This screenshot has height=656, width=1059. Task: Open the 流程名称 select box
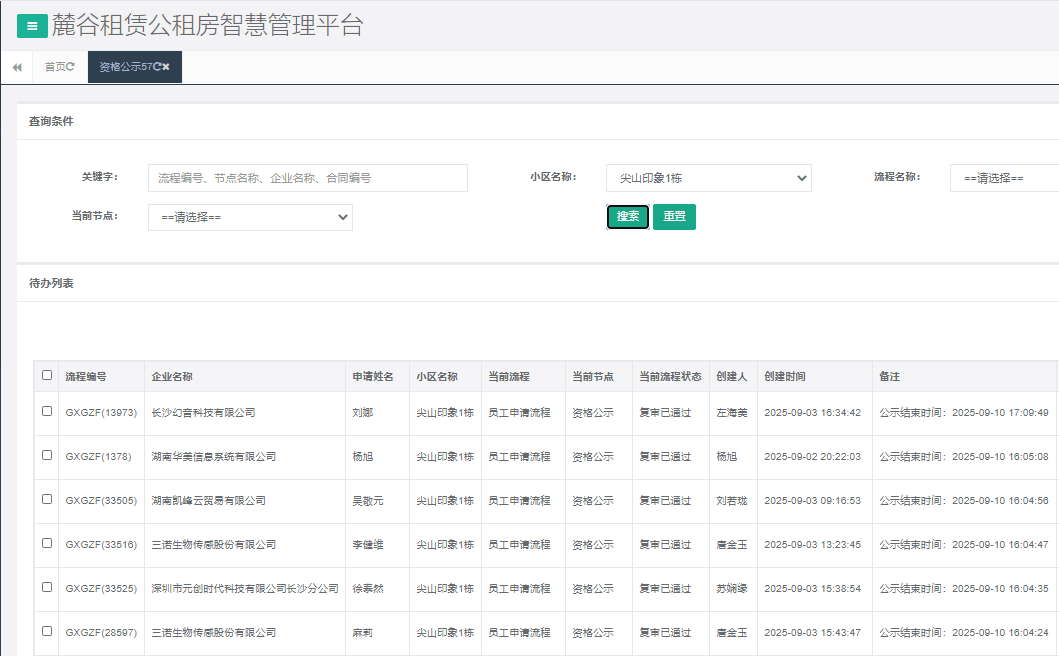[1003, 178]
